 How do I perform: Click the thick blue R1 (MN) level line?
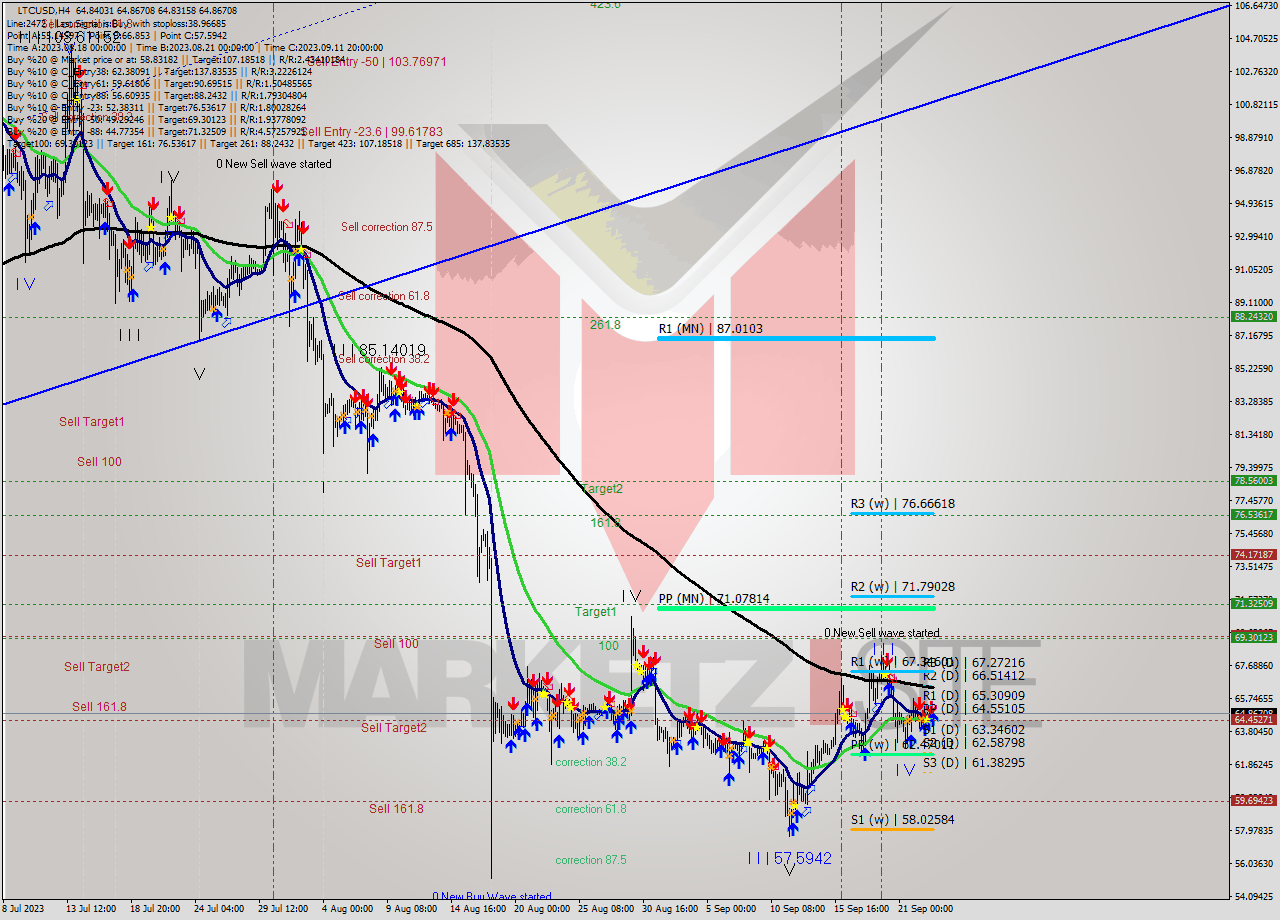point(796,338)
